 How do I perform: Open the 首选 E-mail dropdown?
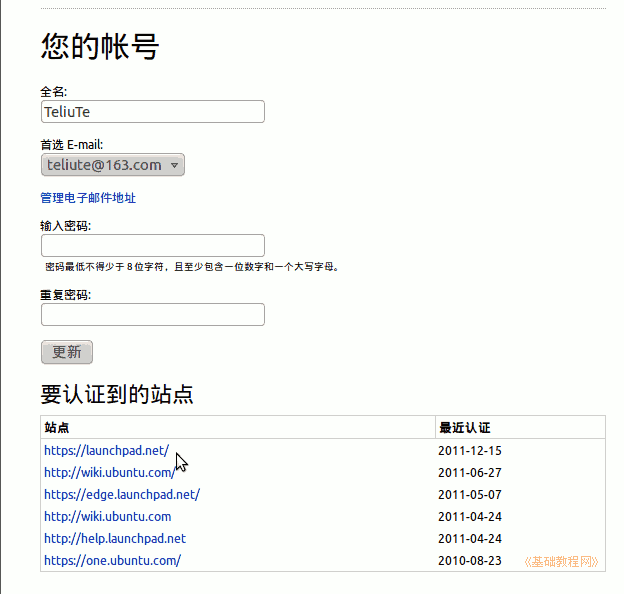(x=112, y=165)
